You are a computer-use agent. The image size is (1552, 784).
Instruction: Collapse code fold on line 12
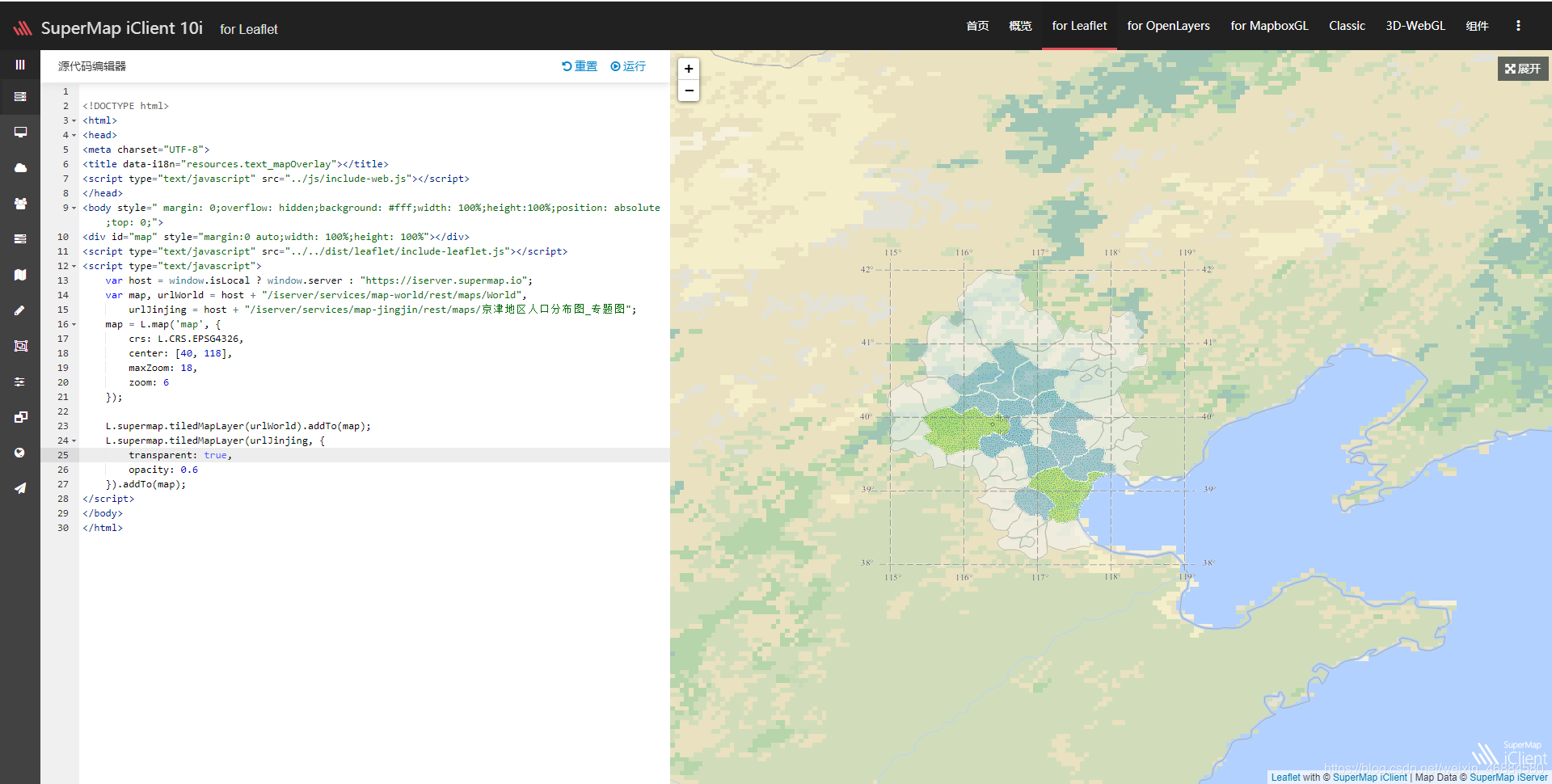74,266
